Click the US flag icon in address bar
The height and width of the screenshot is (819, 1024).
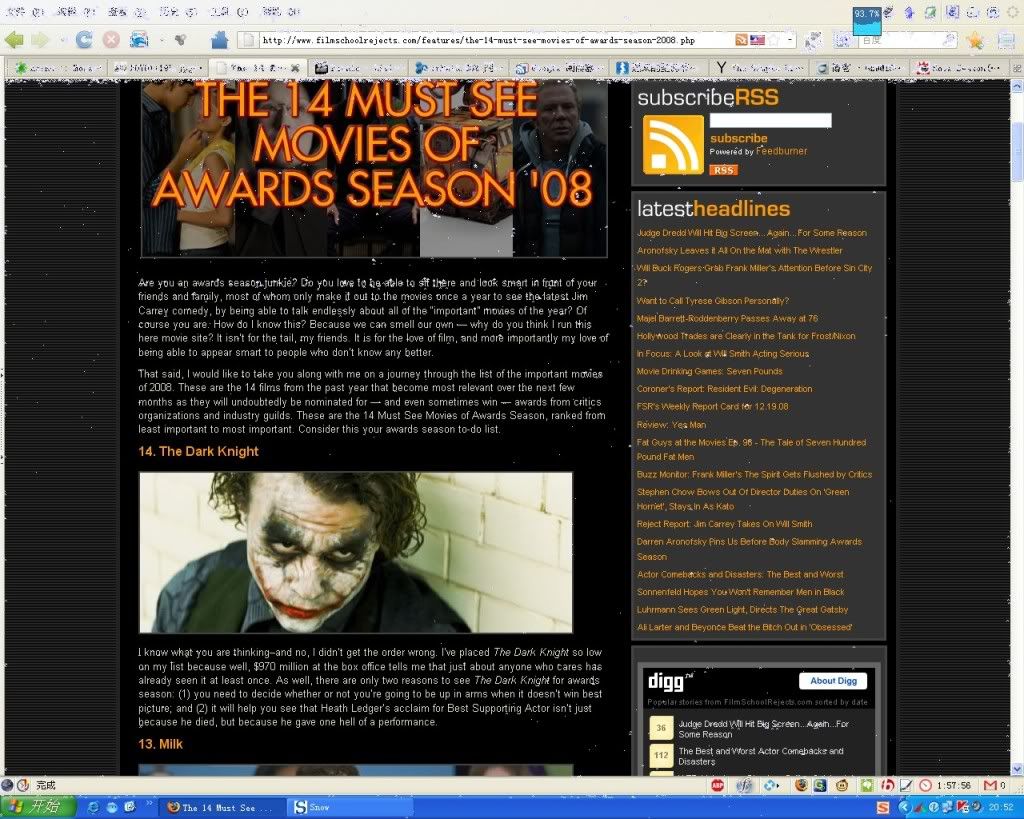[757, 40]
